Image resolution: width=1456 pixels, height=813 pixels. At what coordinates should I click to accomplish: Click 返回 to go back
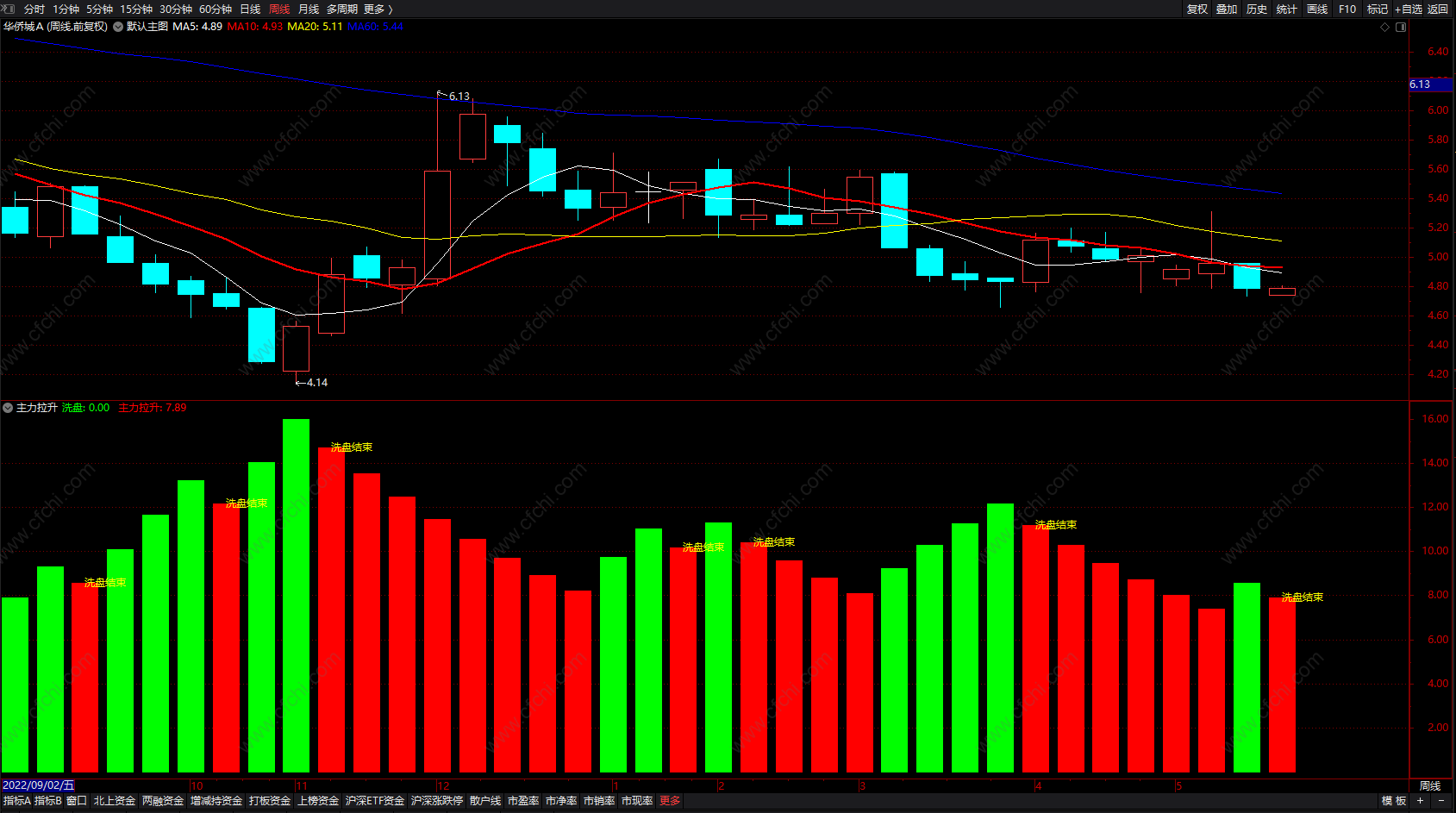pos(1438,9)
